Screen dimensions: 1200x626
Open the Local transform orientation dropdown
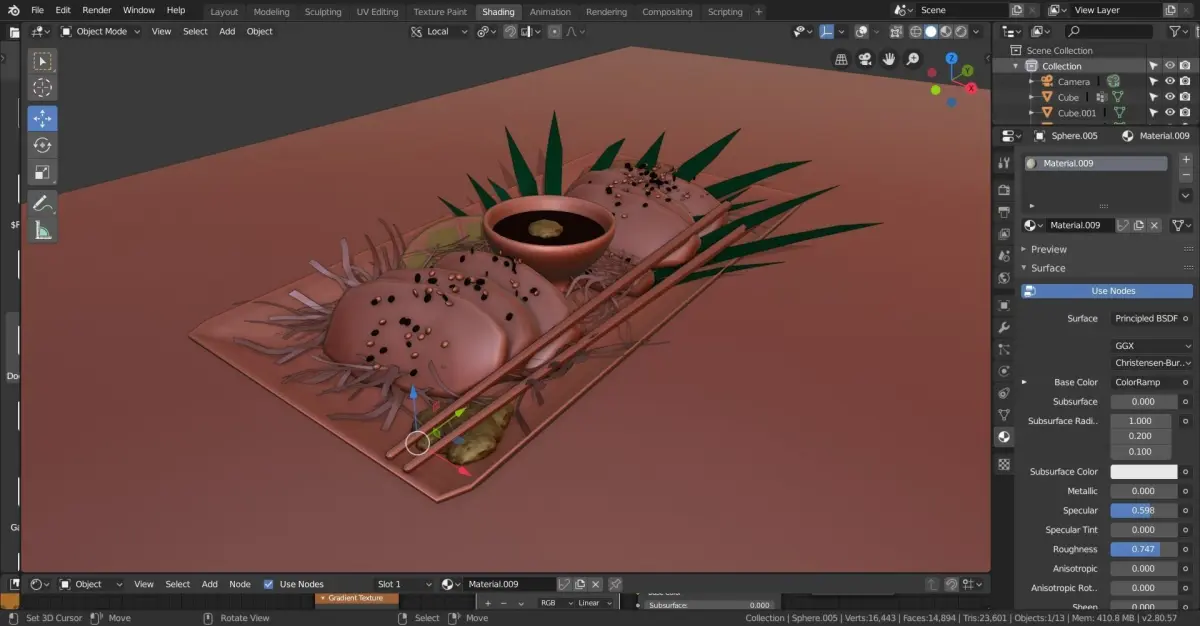439,31
